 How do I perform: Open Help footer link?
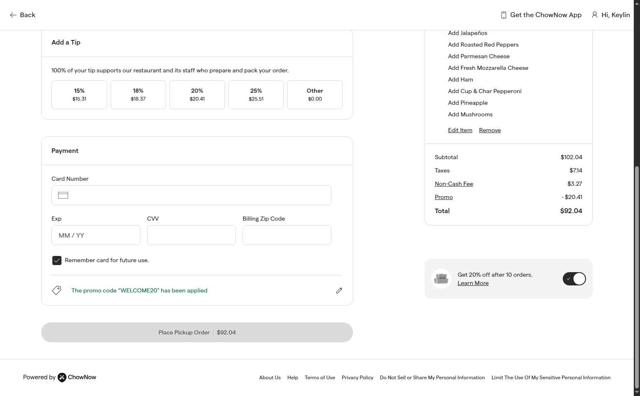(293, 378)
